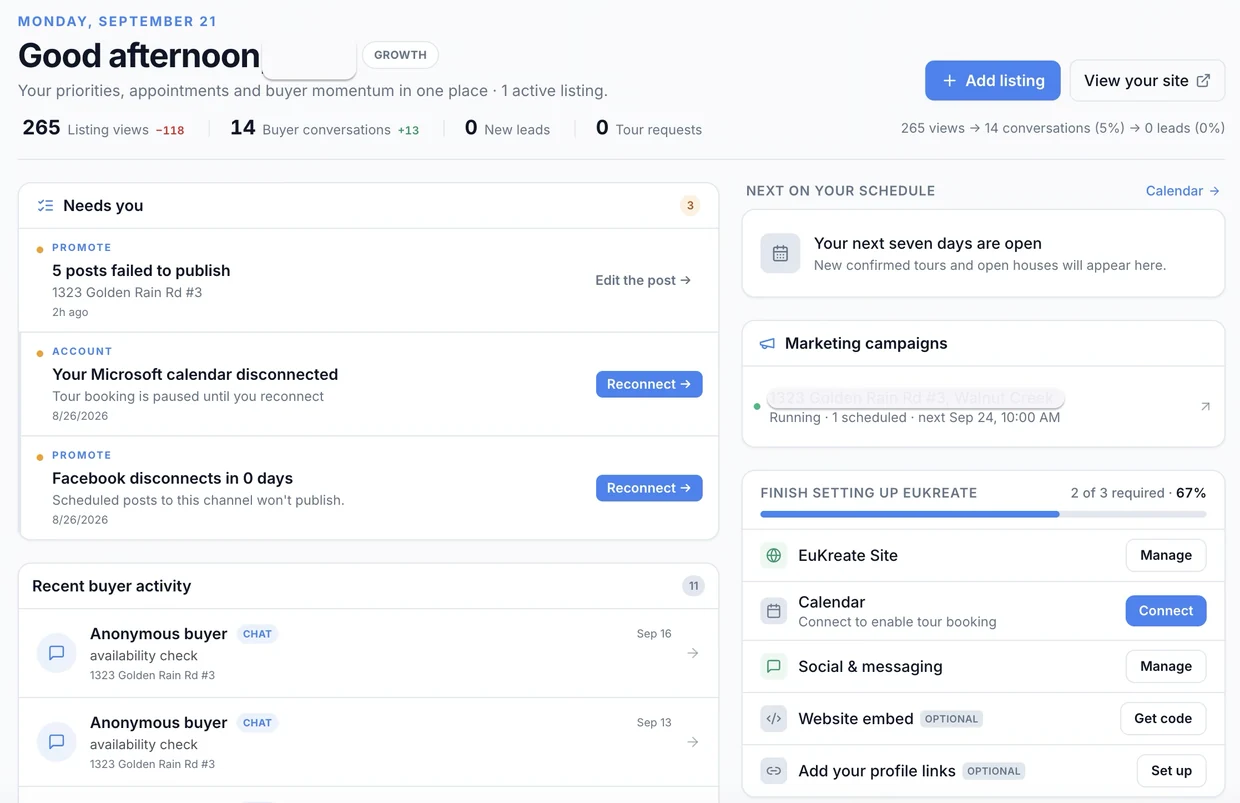The image size is (1240, 803).
Task: Click the OPTIONAL tag beside Website embed
Action: pyautogui.click(x=952, y=719)
